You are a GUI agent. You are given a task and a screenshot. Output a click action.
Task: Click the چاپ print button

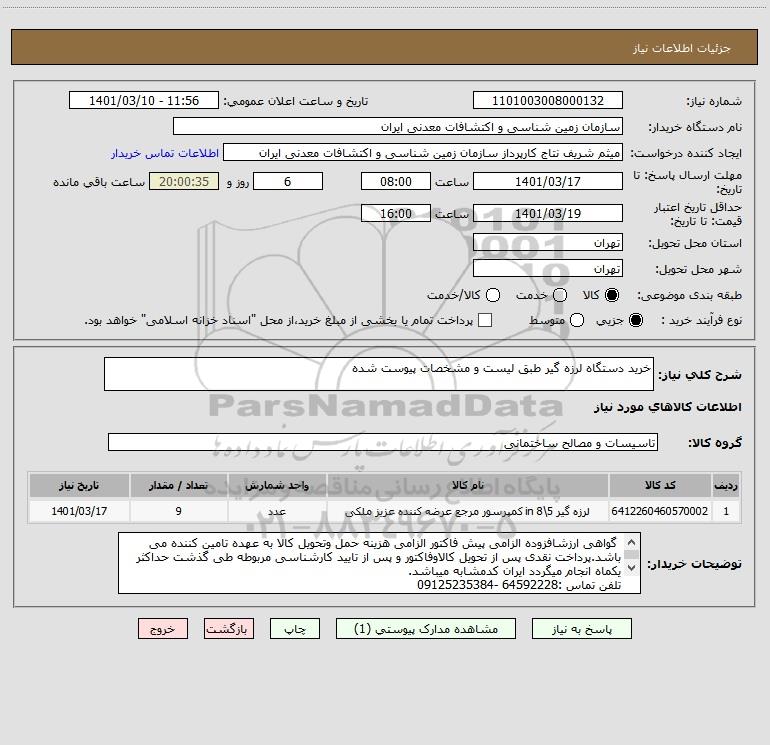tap(295, 629)
